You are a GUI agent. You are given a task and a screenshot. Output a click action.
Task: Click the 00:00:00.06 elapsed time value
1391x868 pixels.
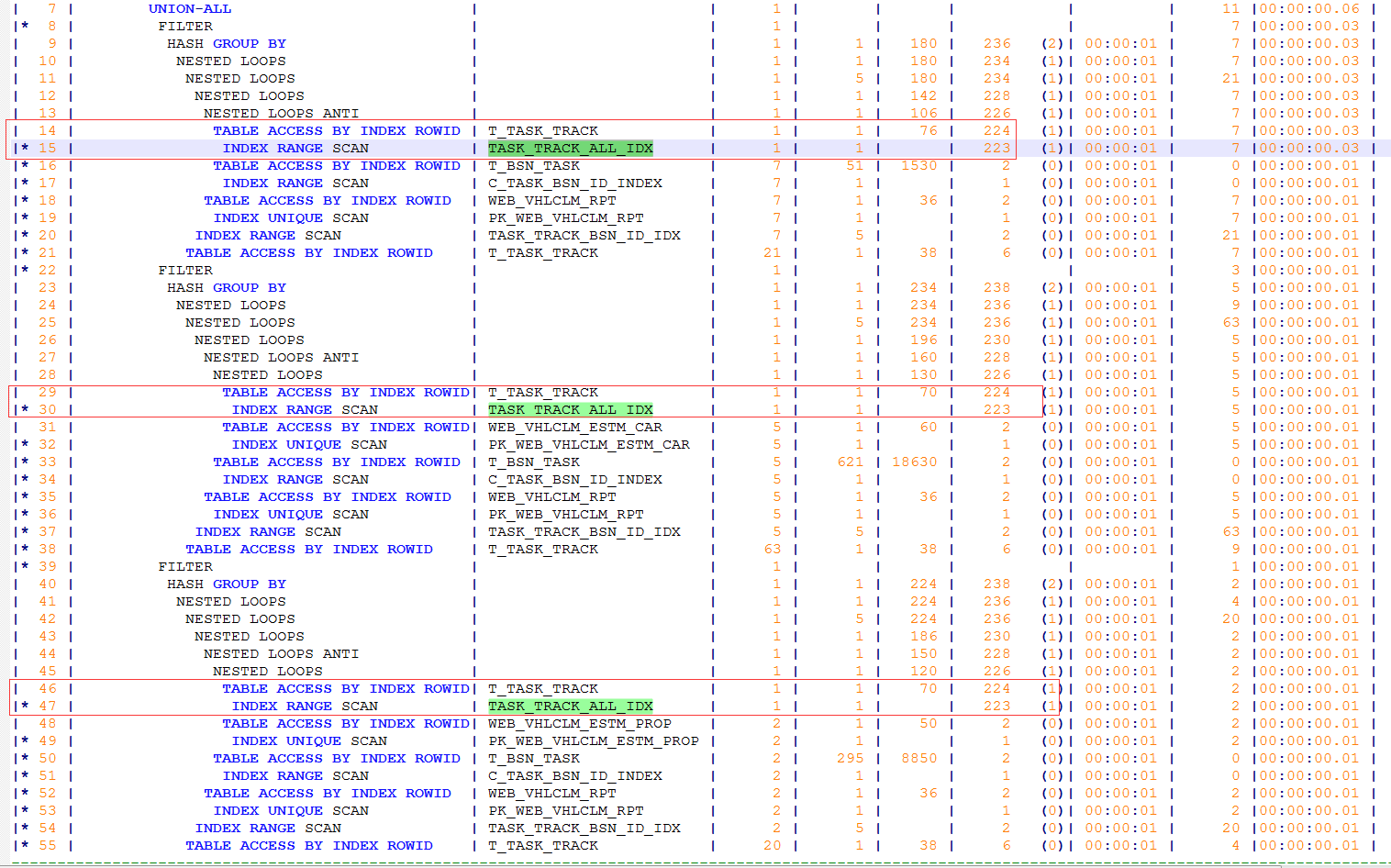1309,9
